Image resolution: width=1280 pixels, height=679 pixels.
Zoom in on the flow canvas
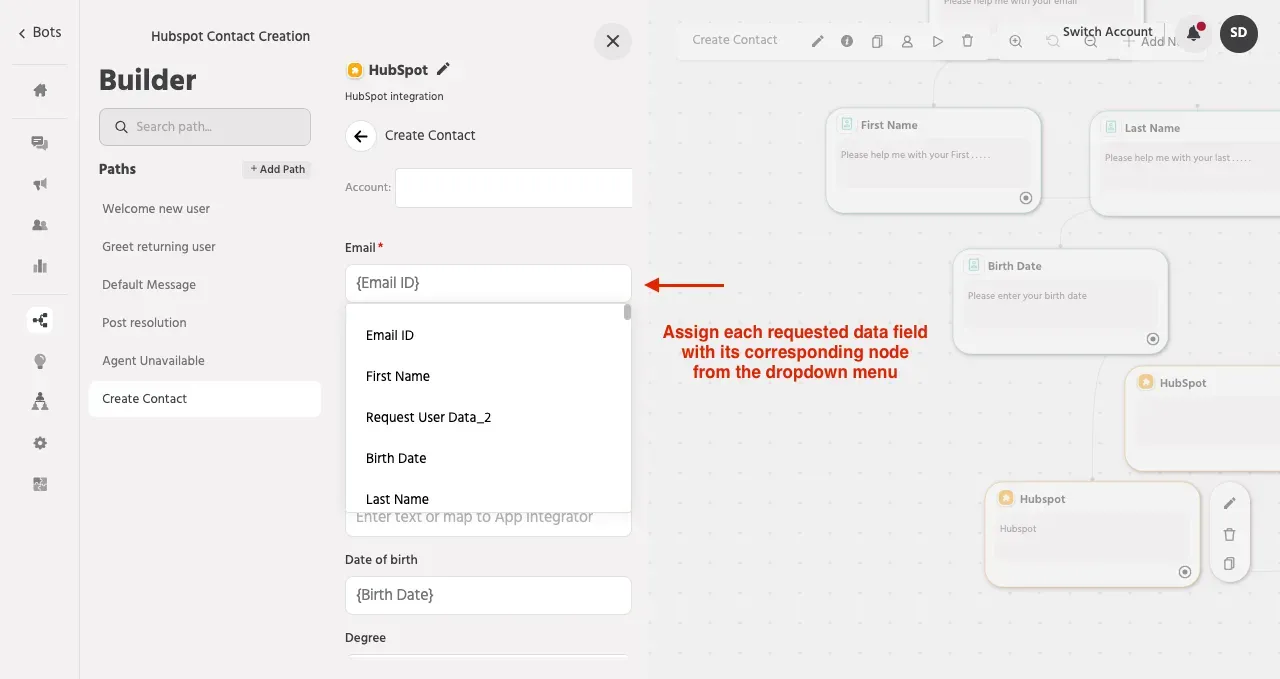click(1016, 41)
